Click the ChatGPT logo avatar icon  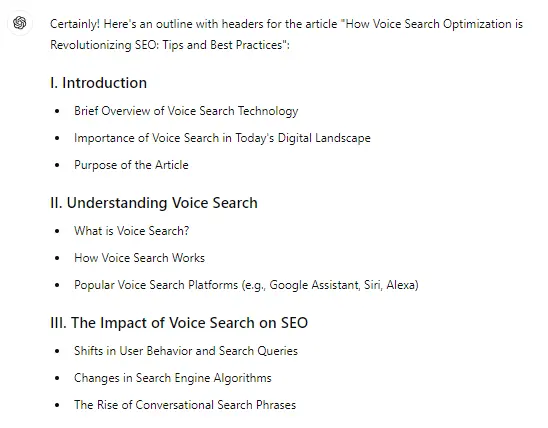click(20, 23)
